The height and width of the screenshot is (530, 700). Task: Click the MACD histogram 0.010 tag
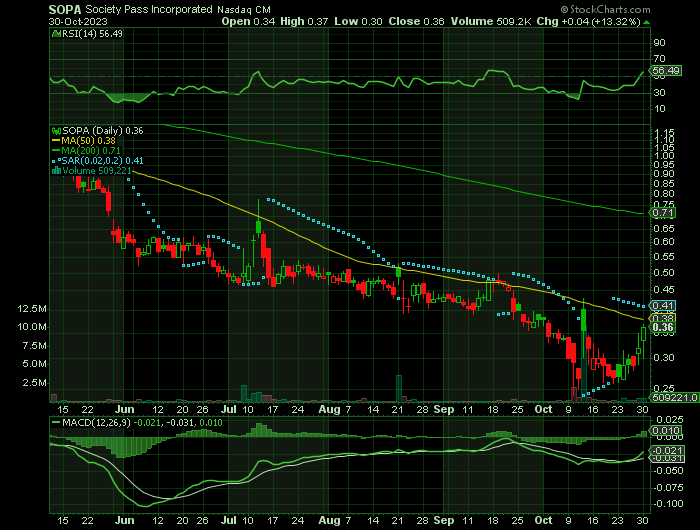[x=666, y=431]
